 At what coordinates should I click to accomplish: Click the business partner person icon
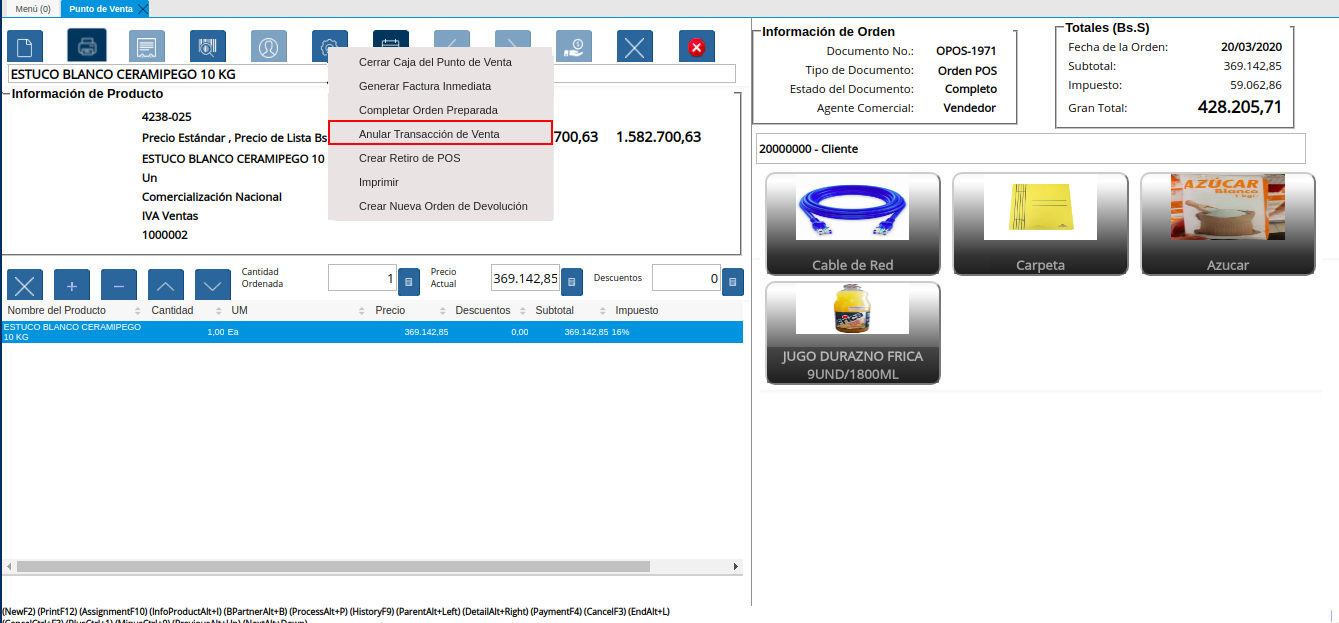pos(269,46)
